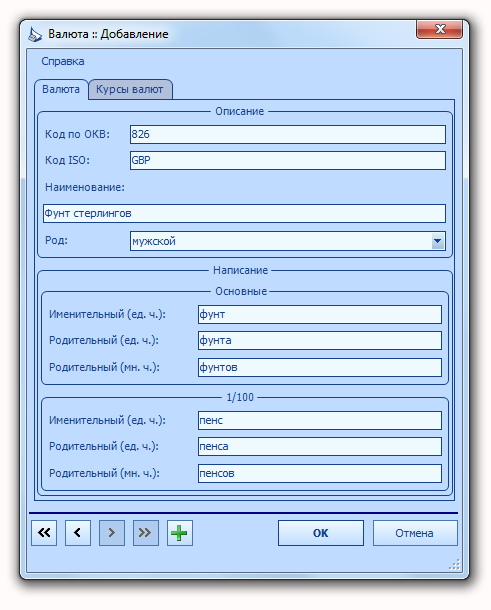491x610 pixels.
Task: Jump to last record double-right arrow
Action: 146,533
